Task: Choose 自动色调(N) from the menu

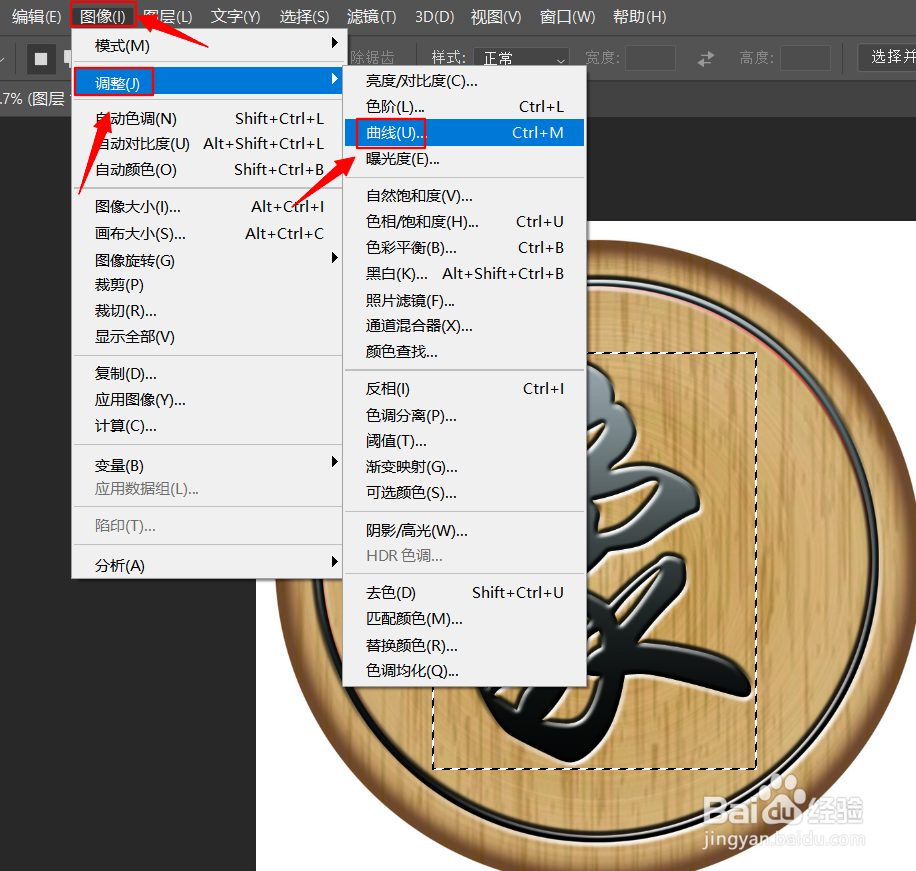Action: [207, 119]
